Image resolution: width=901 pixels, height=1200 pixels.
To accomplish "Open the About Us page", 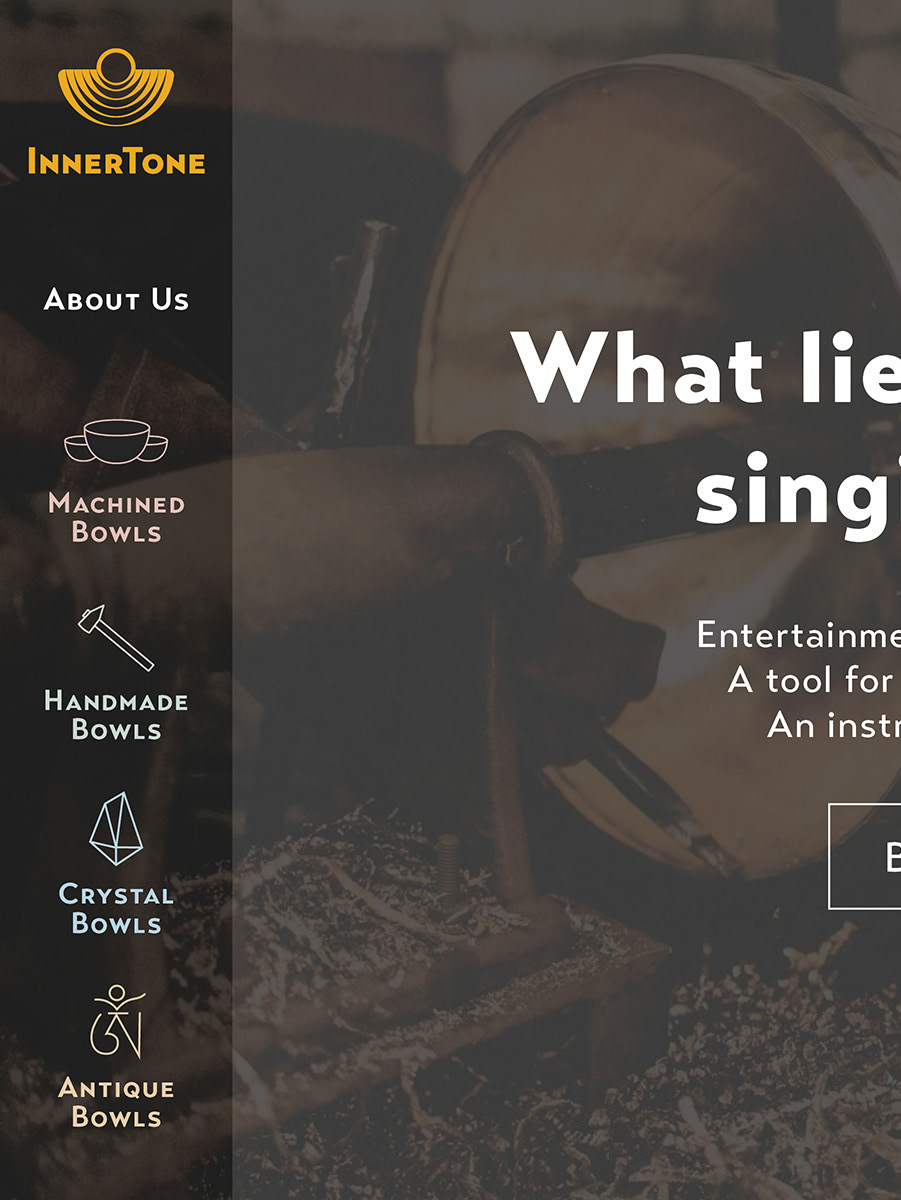I will pyautogui.click(x=116, y=299).
